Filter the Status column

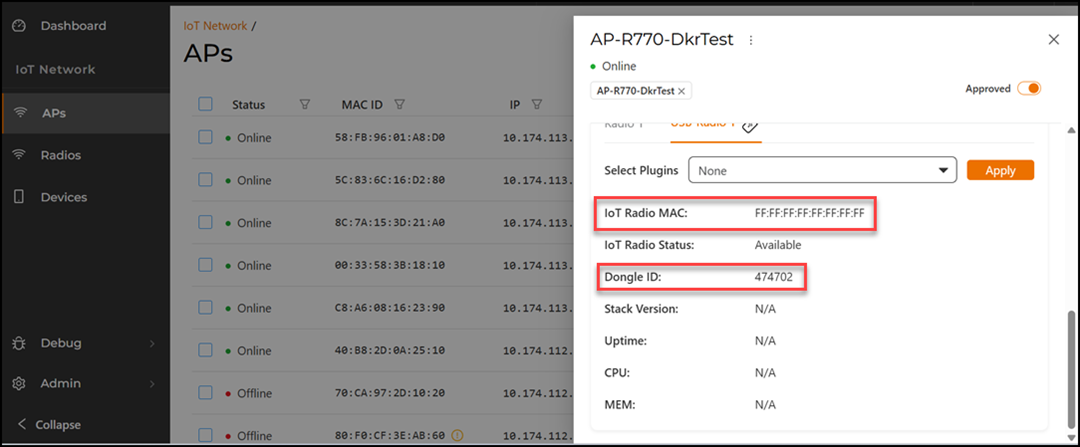click(305, 105)
